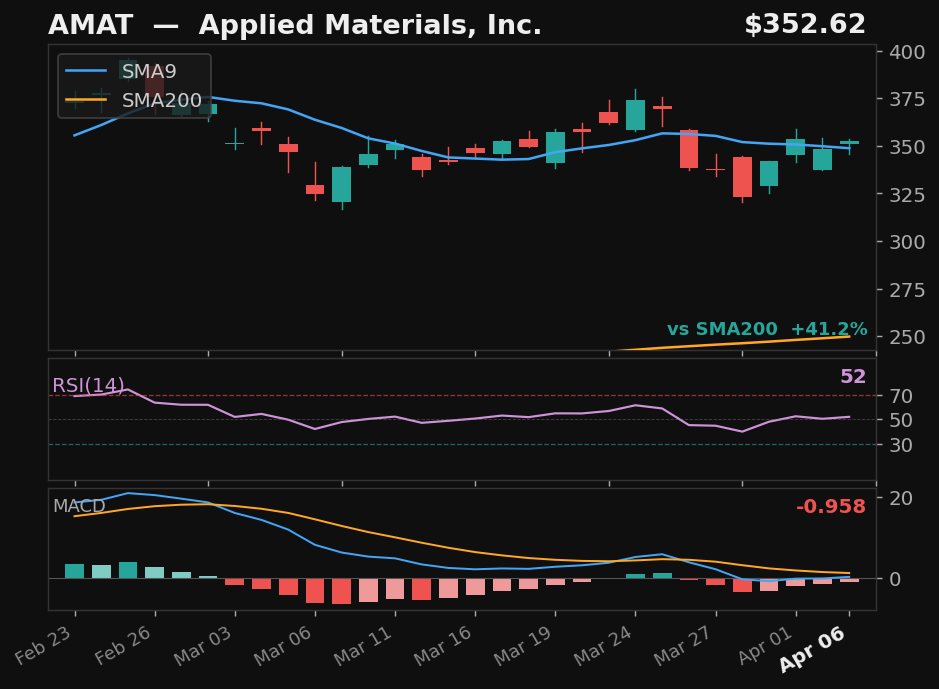Click the Mar 11 date label
This screenshot has height=689, width=939.
tap(363, 646)
